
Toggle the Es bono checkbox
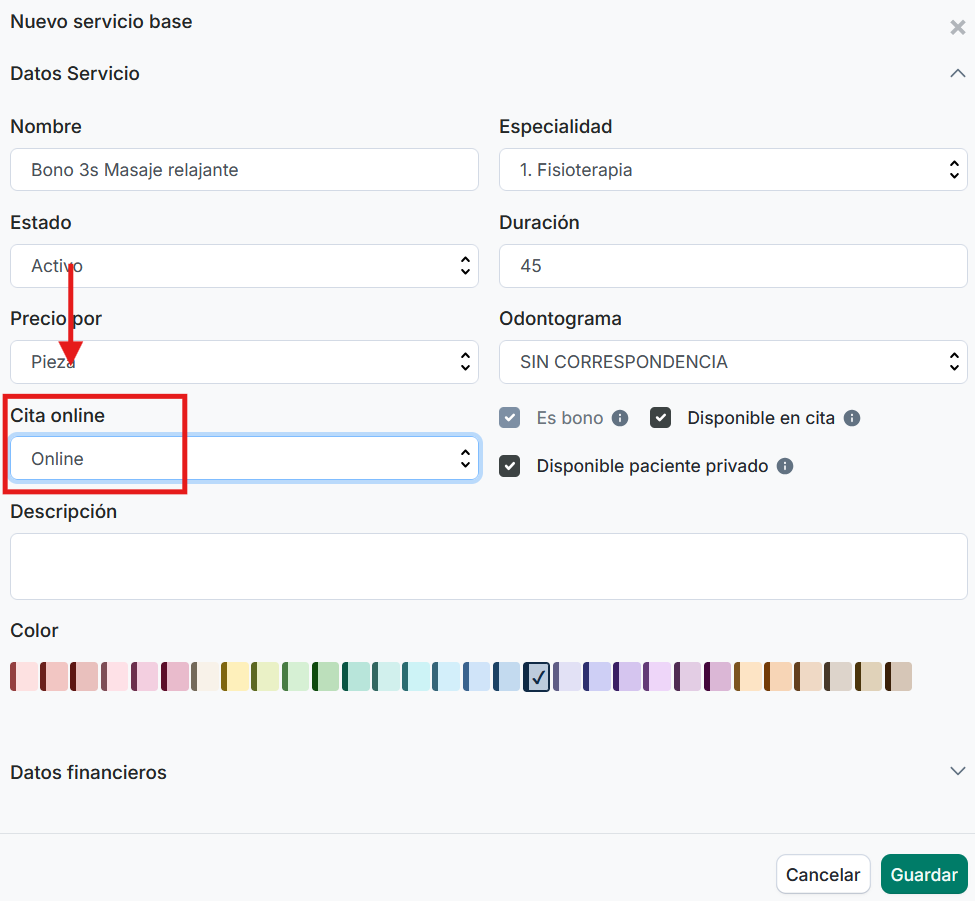click(x=510, y=418)
